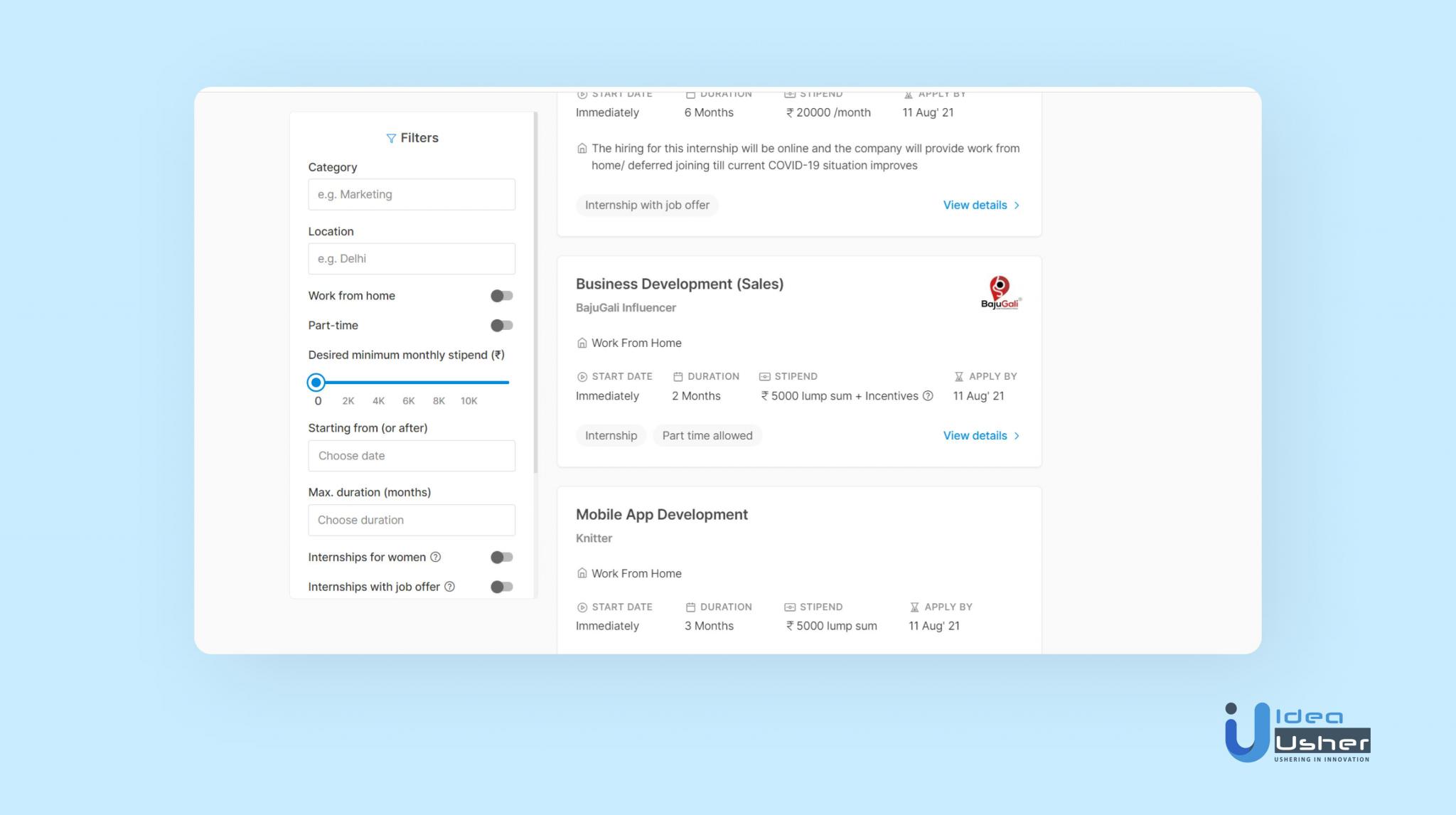Open the Starting from date picker
Screen dimensions: 1456x815
[411, 456]
